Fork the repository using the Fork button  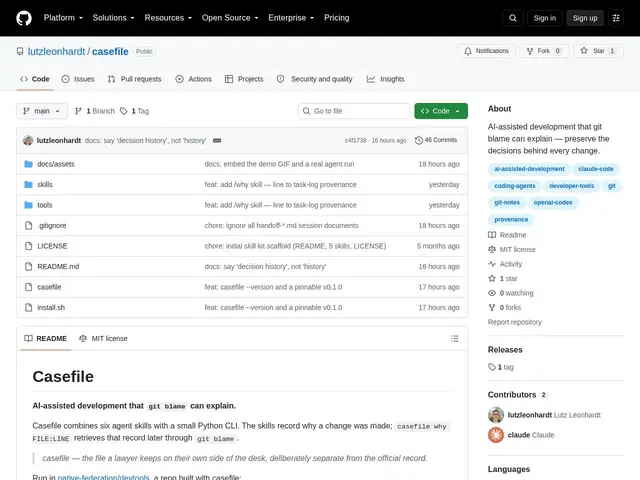[544, 51]
